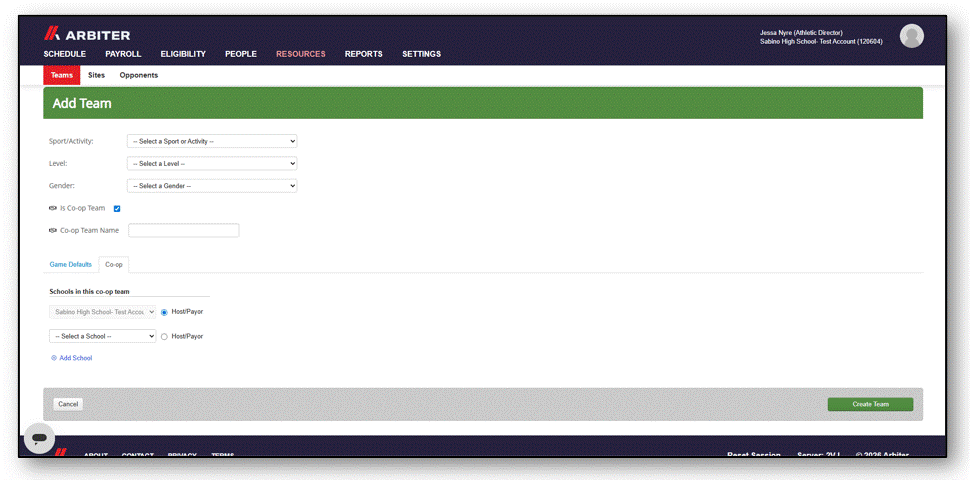Select Host/Payor for Sabino High School
The width and height of the screenshot is (970, 480).
(x=164, y=312)
